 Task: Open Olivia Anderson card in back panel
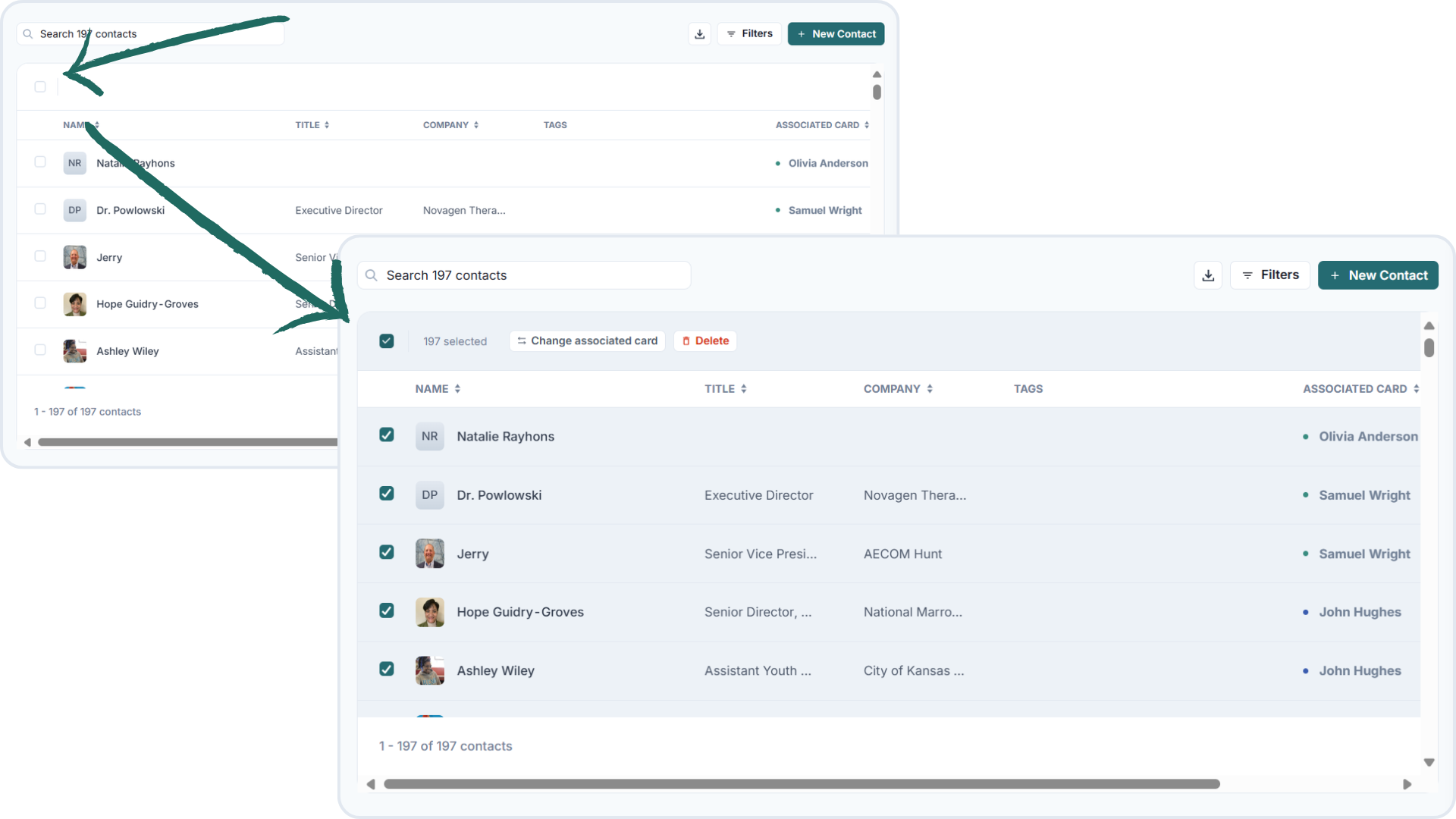click(x=828, y=163)
